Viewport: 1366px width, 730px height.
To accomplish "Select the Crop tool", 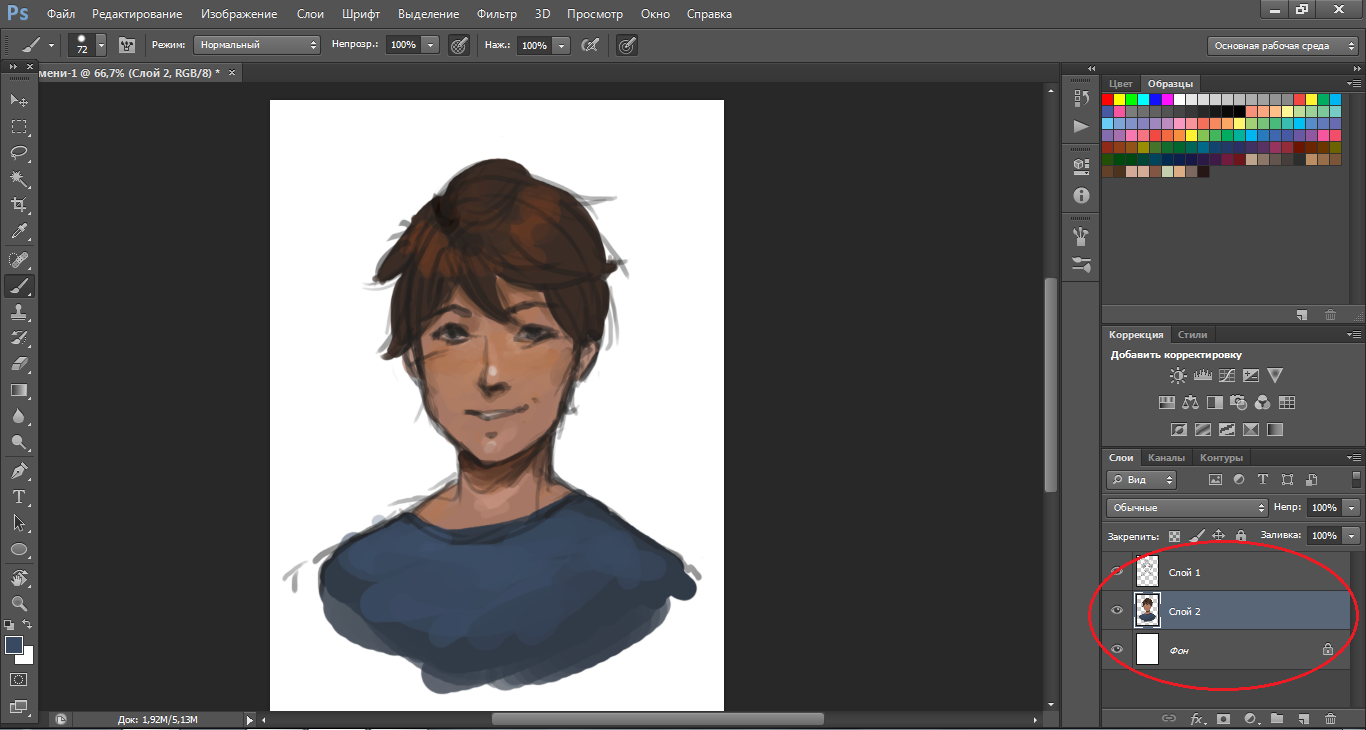I will (x=19, y=205).
